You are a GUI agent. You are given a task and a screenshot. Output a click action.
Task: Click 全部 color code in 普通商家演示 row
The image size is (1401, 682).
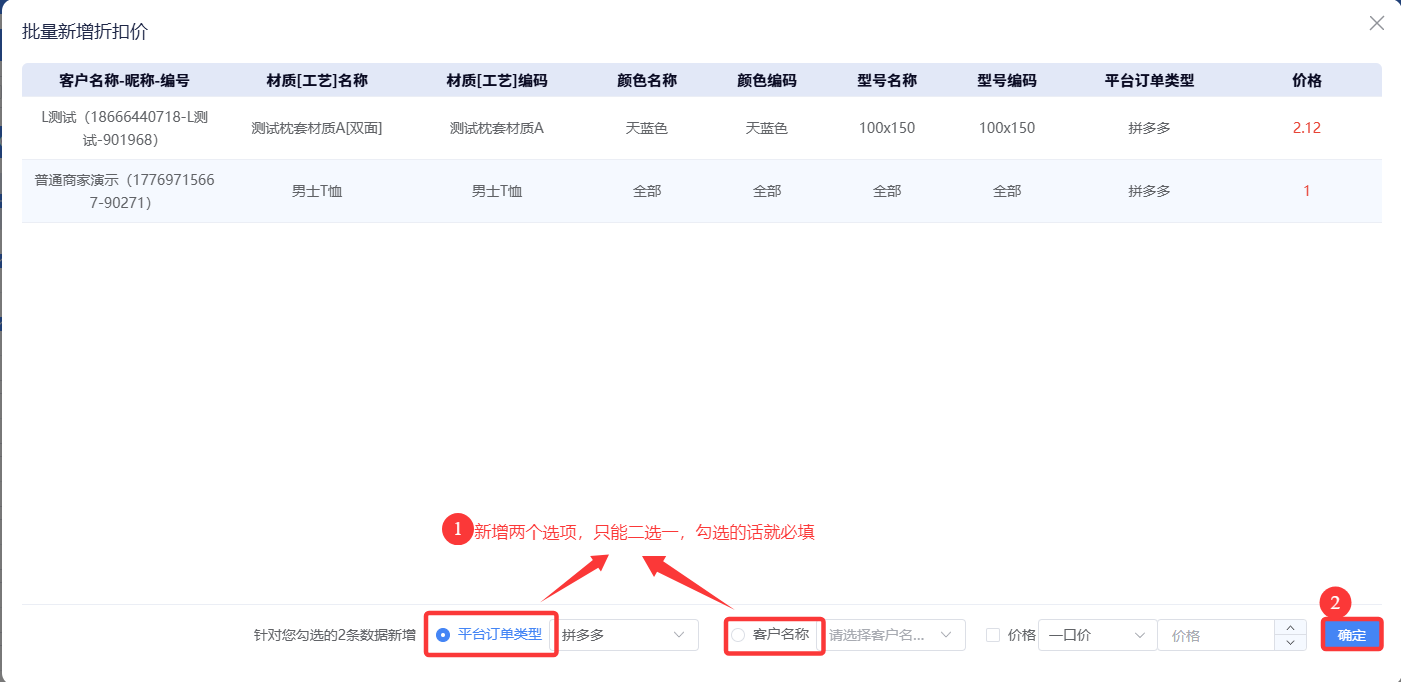(x=767, y=191)
